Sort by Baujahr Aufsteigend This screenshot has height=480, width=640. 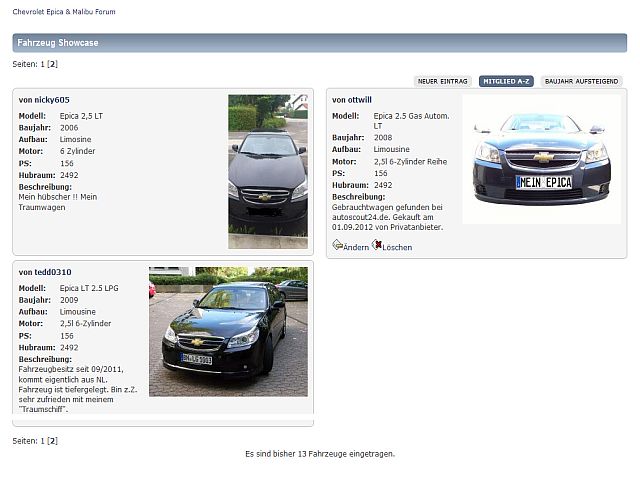(581, 81)
